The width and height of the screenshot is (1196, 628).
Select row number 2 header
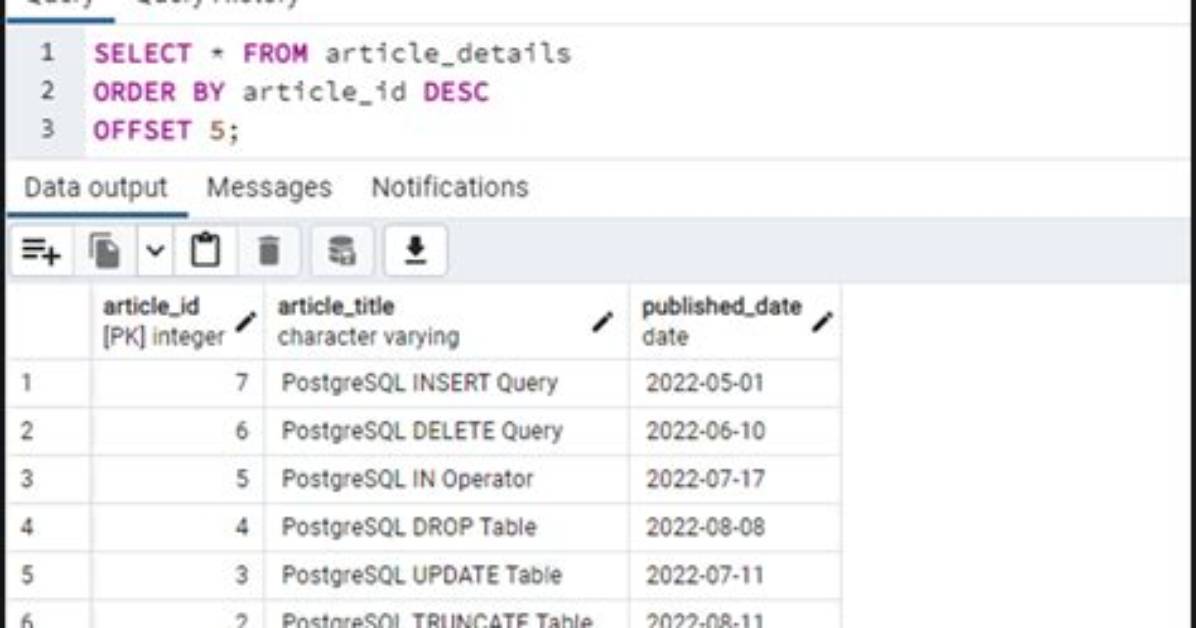click(49, 430)
